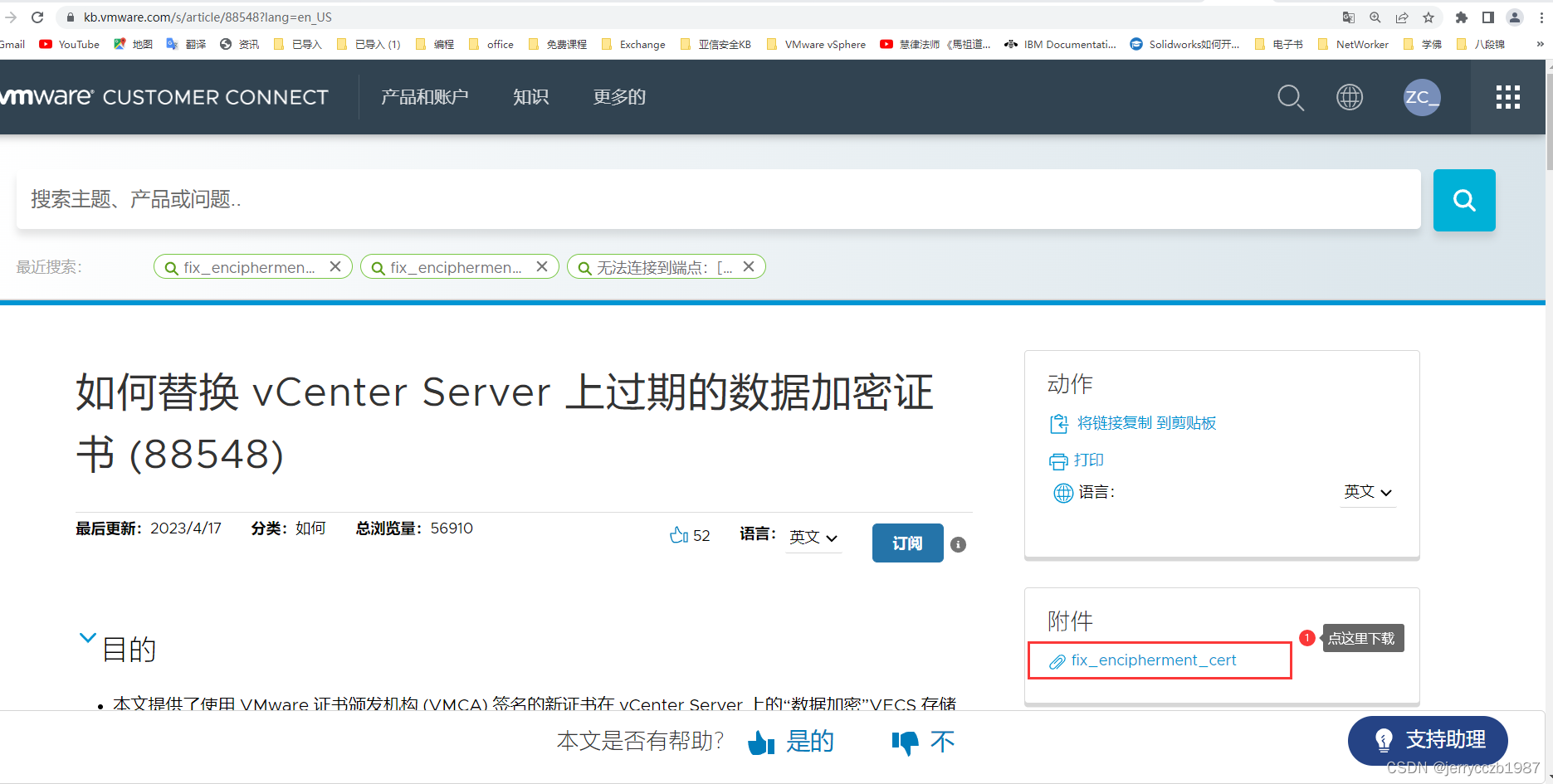The image size is (1553, 784).
Task: Open the IBM Documentation bookmark
Action: (1060, 45)
